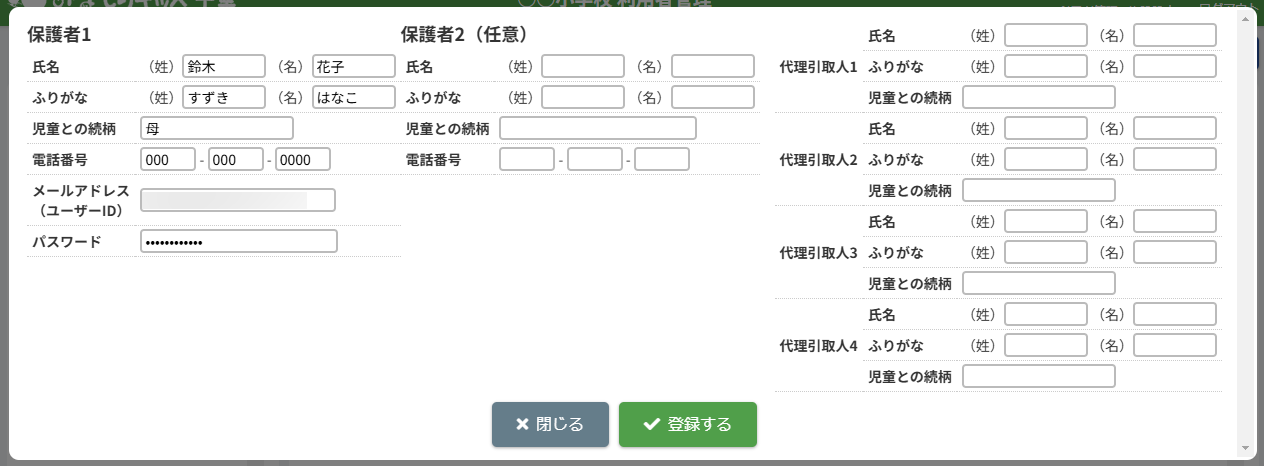The image size is (1264, 466).
Task: Select 保護者1 given name field 花子
Action: coord(354,66)
